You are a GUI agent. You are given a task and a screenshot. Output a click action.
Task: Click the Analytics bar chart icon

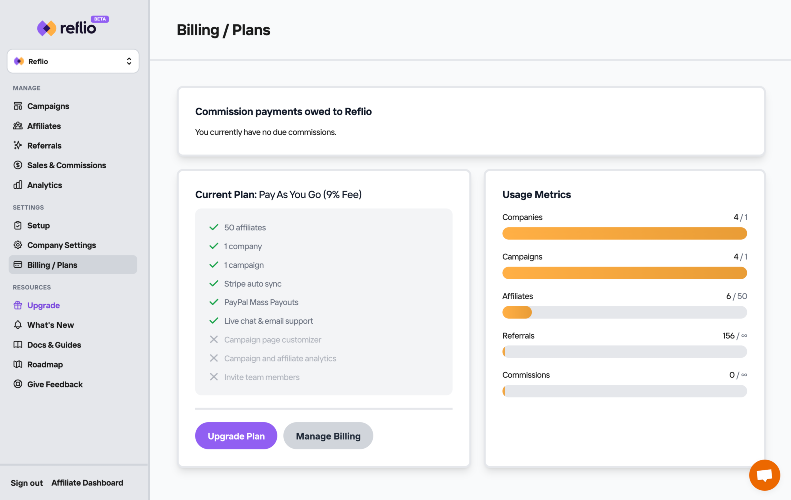coord(18,185)
